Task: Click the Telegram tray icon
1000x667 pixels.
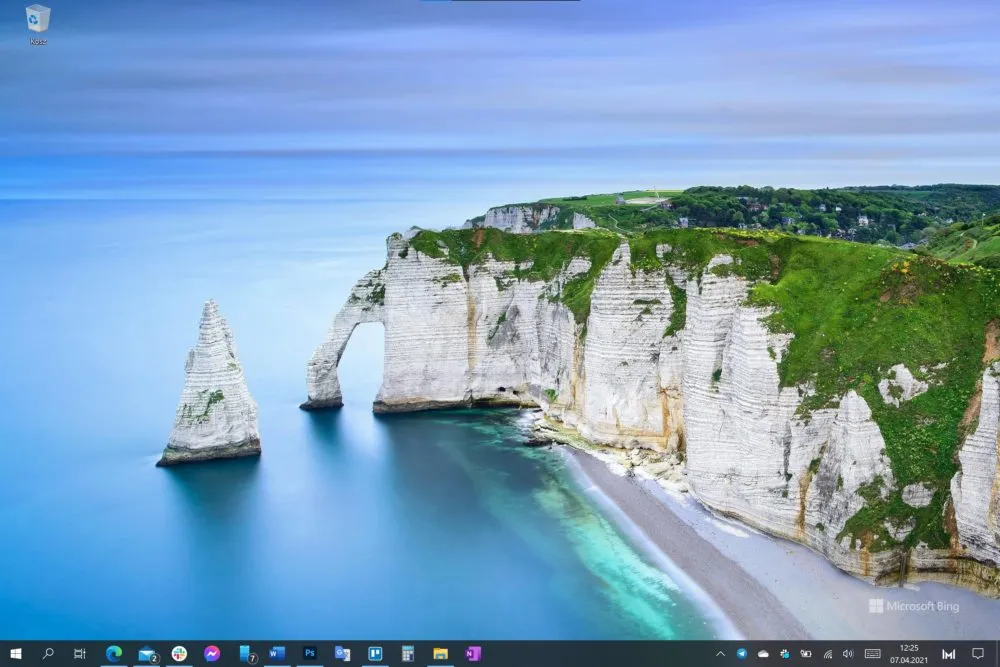Action: (x=742, y=654)
